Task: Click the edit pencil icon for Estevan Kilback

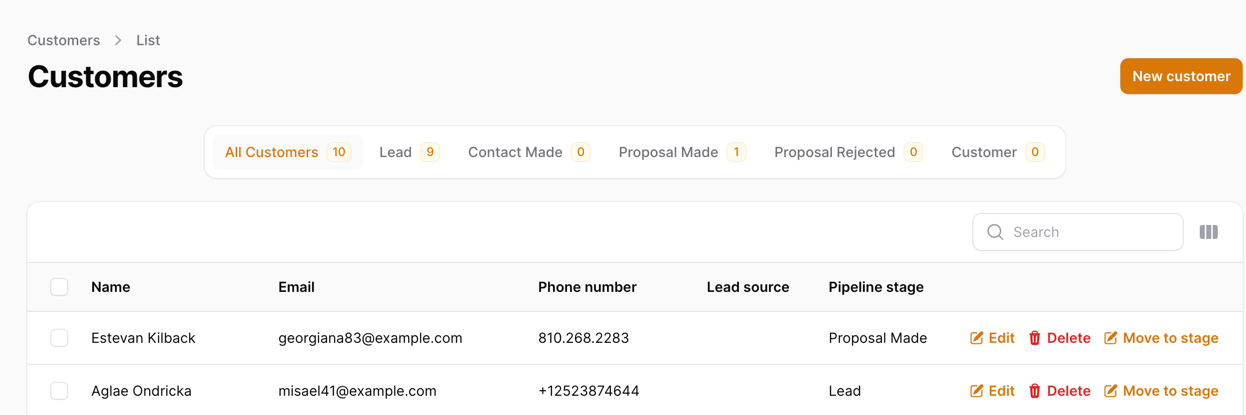Action: [x=977, y=338]
